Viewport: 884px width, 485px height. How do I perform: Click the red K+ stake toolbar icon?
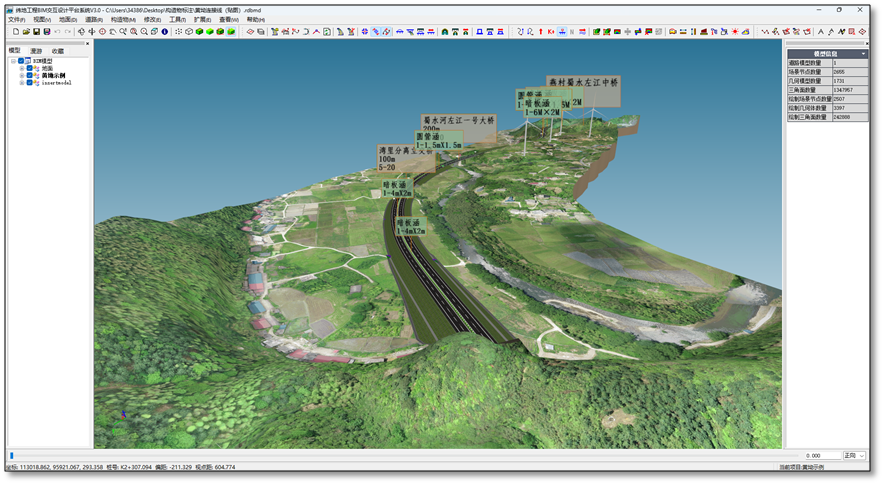tap(551, 32)
